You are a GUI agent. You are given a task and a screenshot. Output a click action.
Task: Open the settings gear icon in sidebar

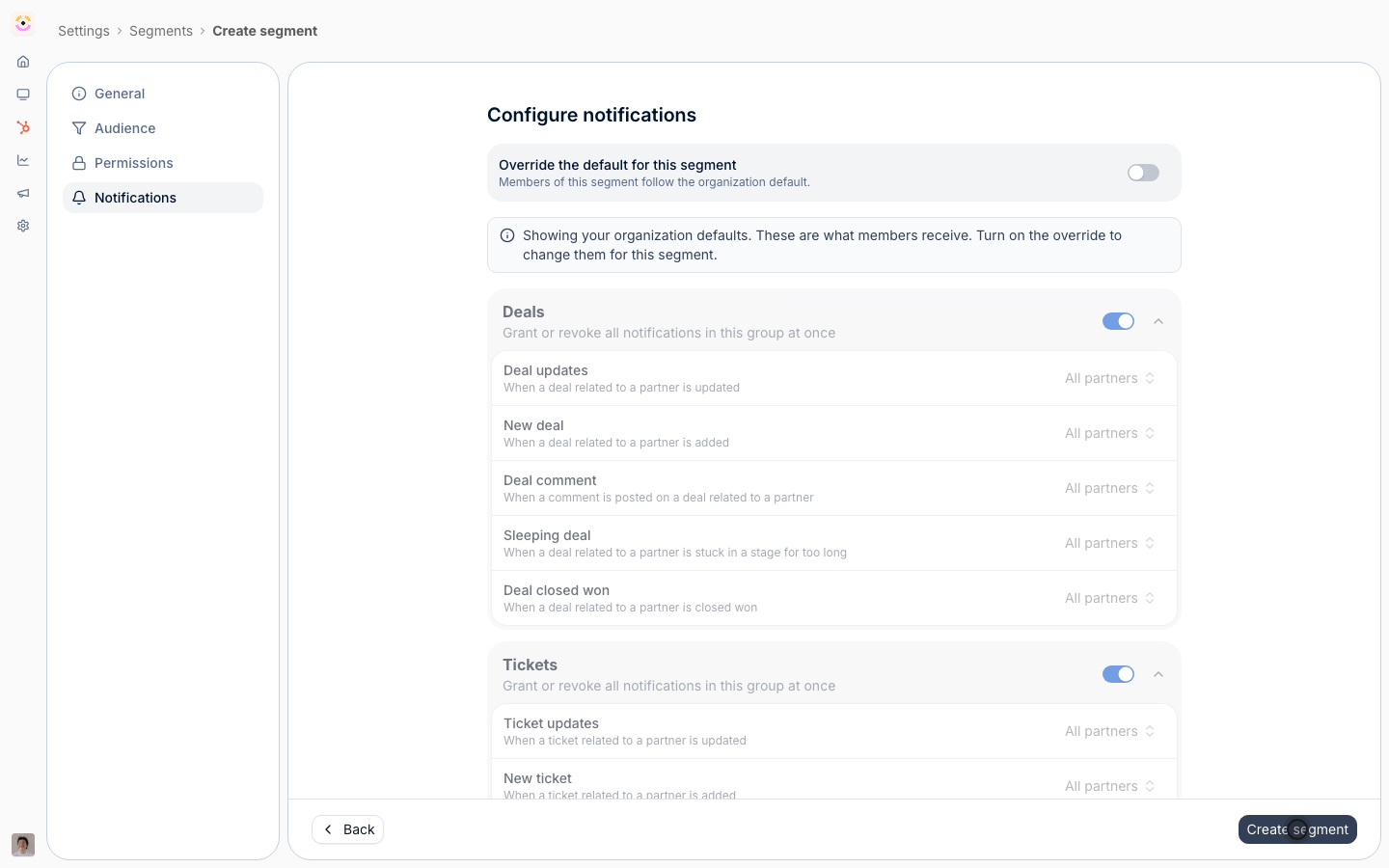23,226
